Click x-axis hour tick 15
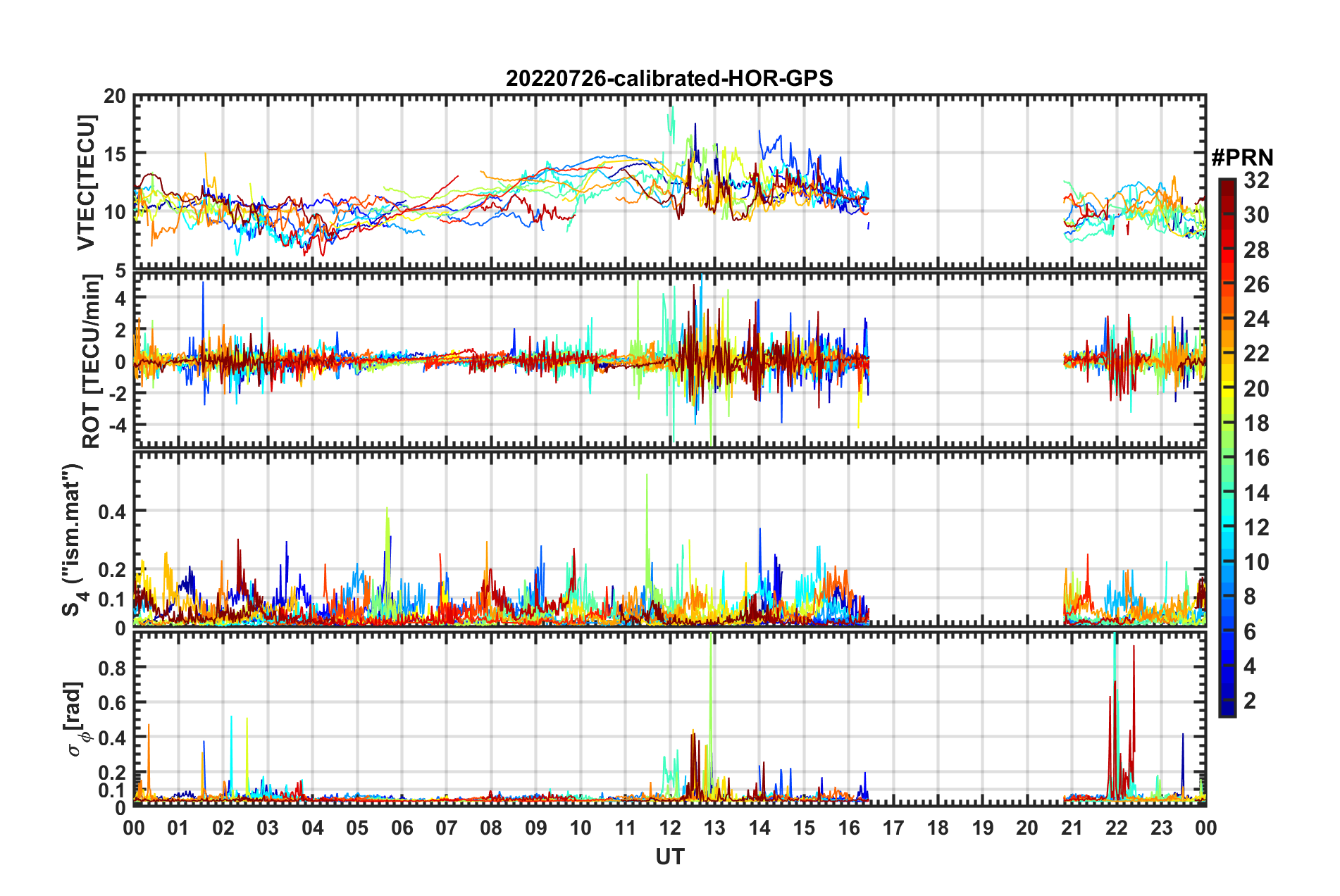This screenshot has height=896, width=1340. (804, 828)
